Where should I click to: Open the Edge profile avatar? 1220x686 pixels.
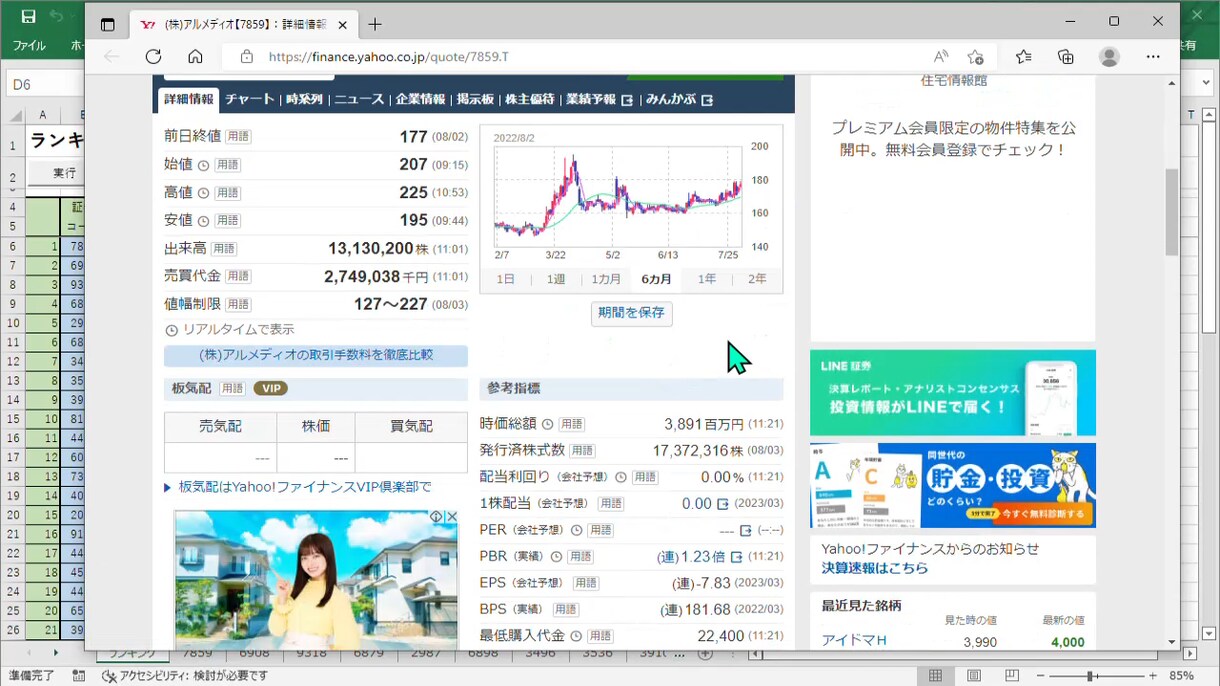[1109, 57]
